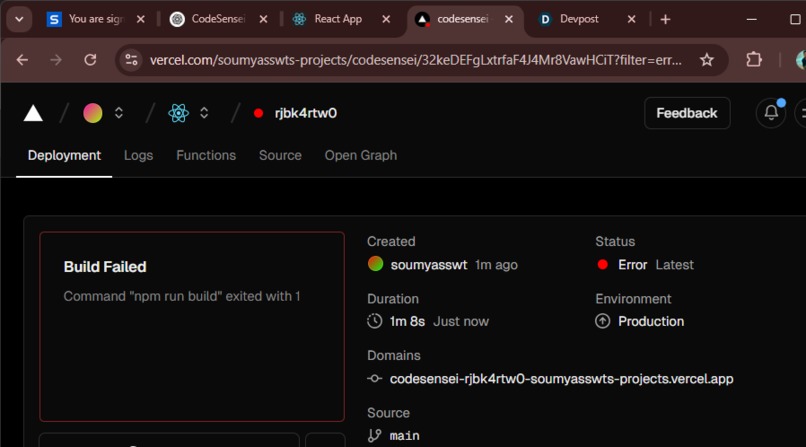
Task: Open the tab search dropdown arrow
Action: 20,20
